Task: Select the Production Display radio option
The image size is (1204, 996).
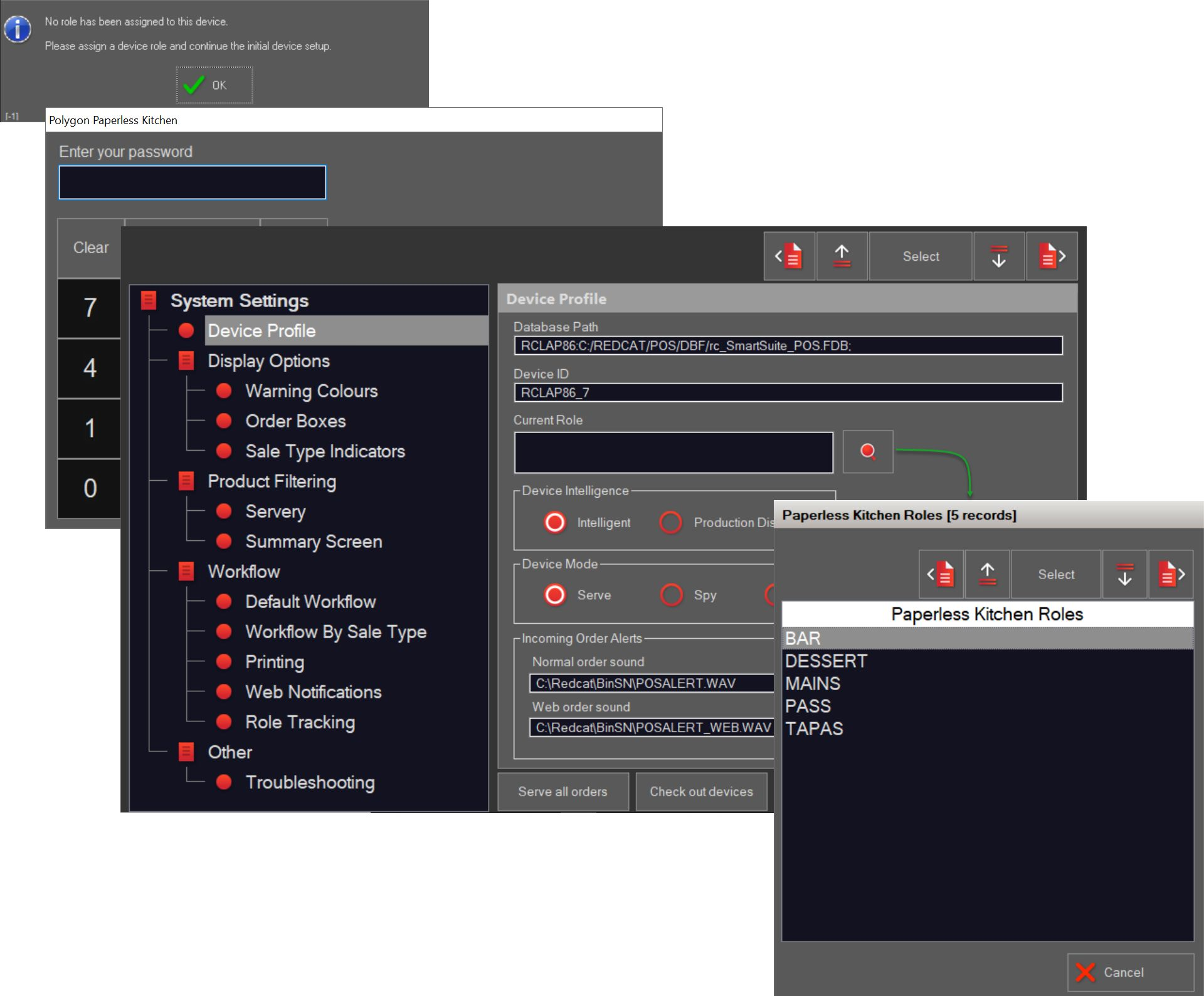Action: click(x=671, y=522)
